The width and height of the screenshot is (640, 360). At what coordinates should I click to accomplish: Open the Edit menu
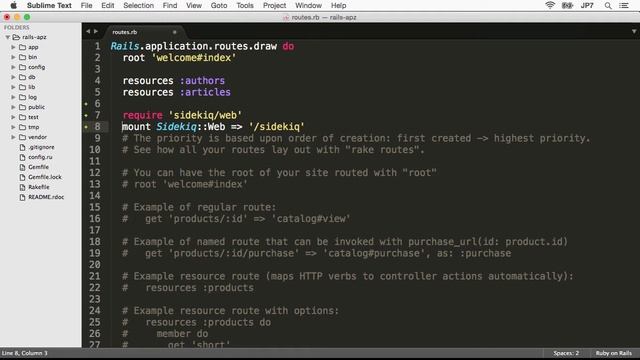point(108,5)
